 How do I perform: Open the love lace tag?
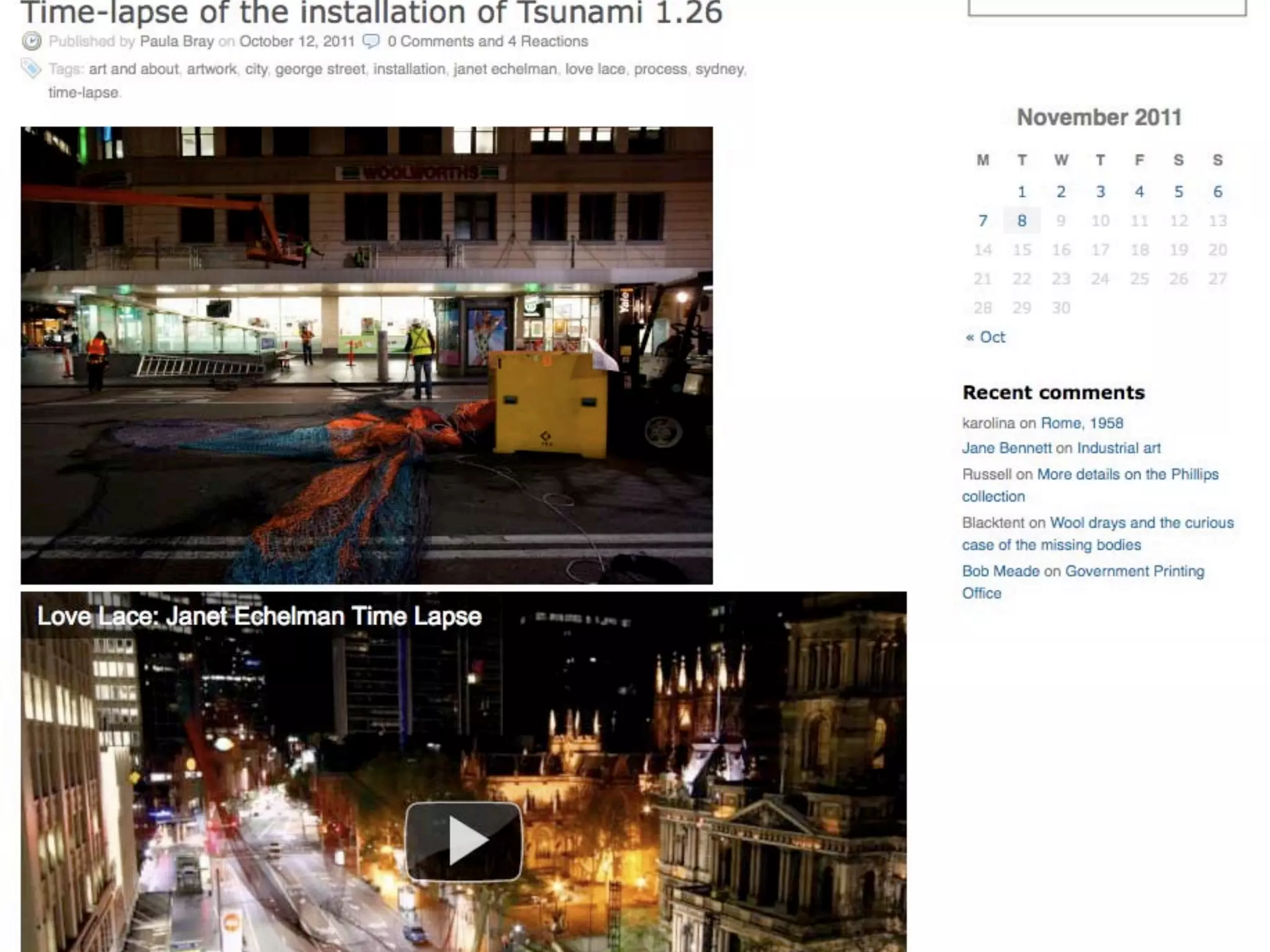click(595, 69)
